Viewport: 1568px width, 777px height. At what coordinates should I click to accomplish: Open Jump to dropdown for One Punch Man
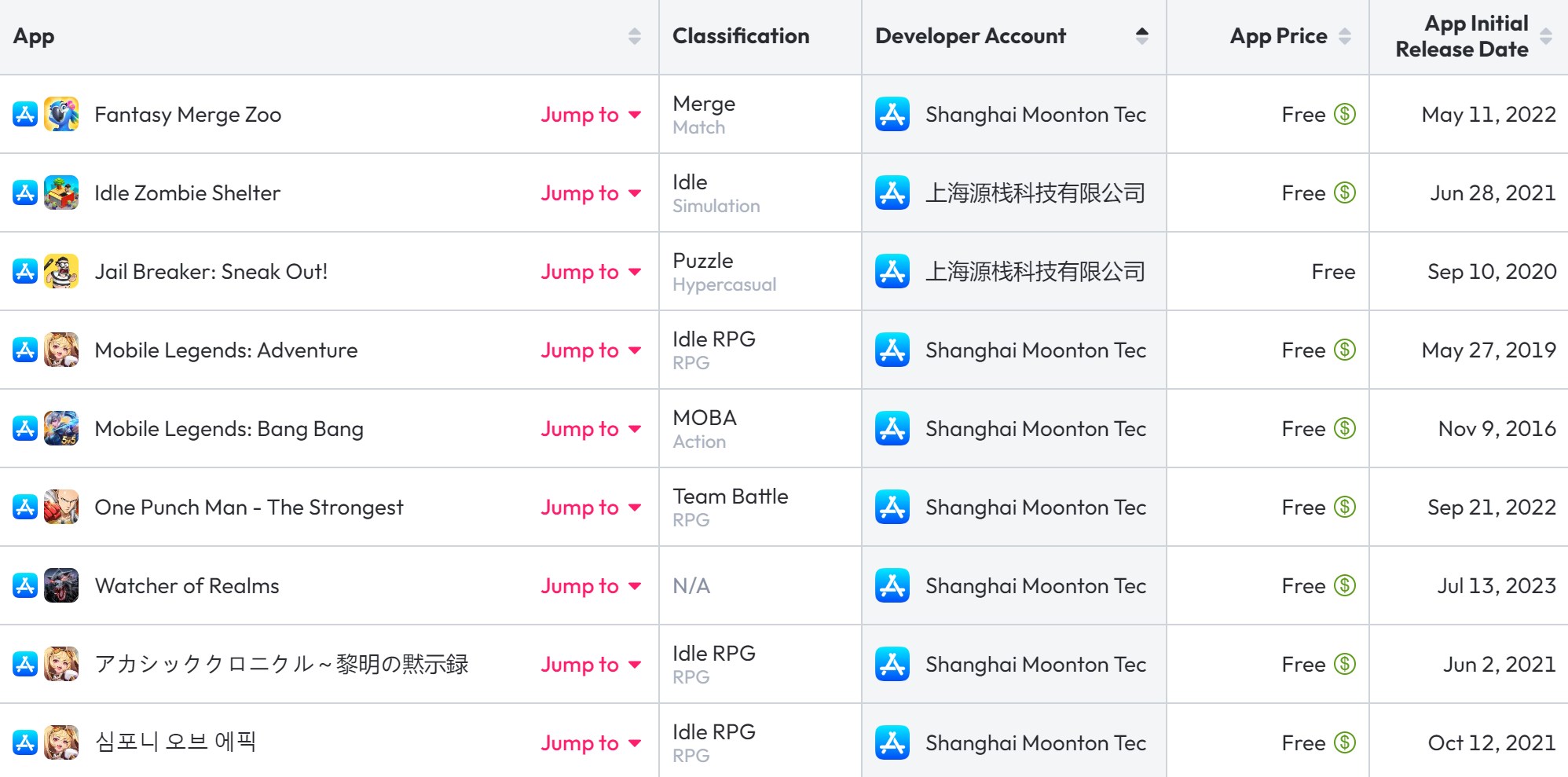(x=591, y=508)
